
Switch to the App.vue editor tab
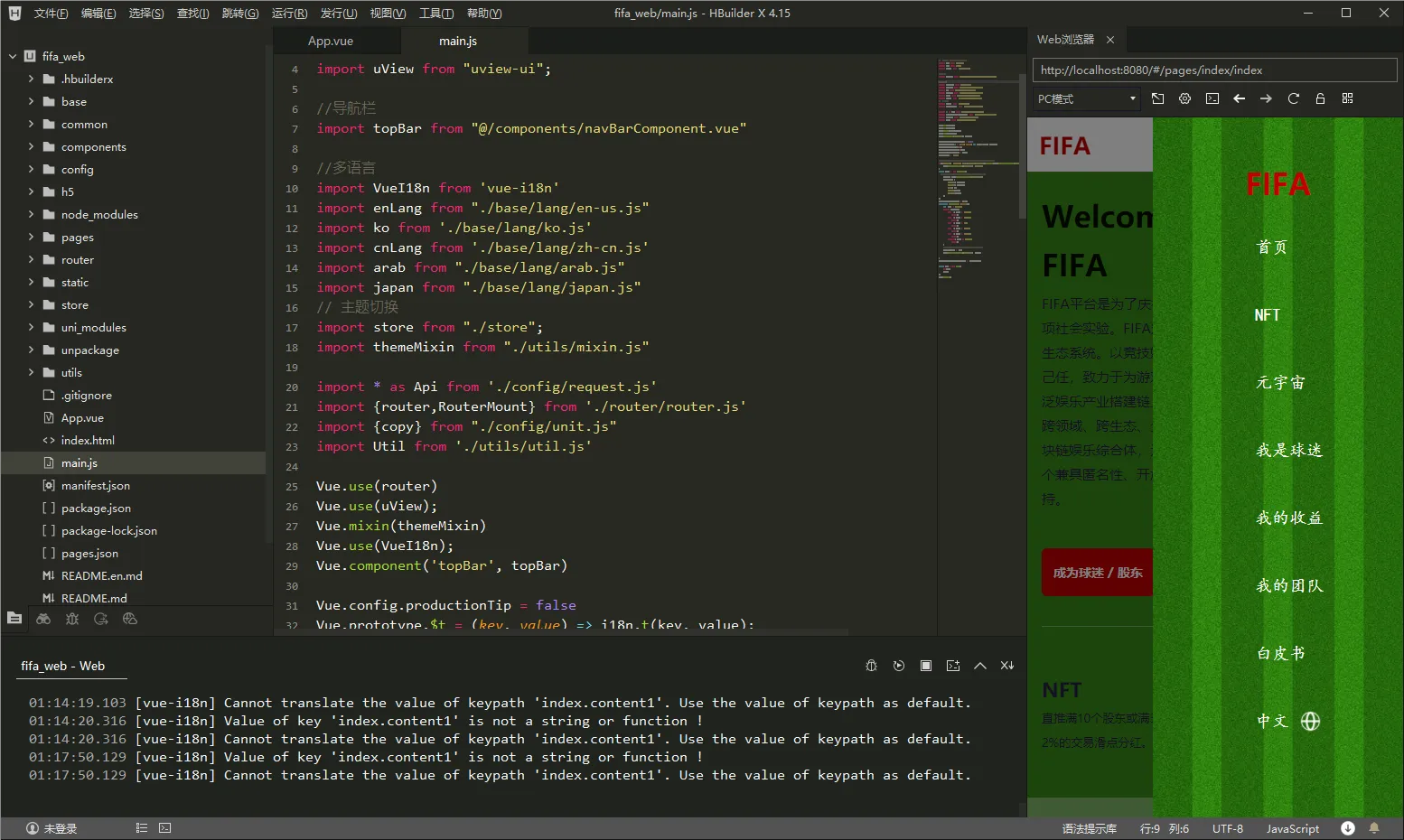(x=331, y=42)
